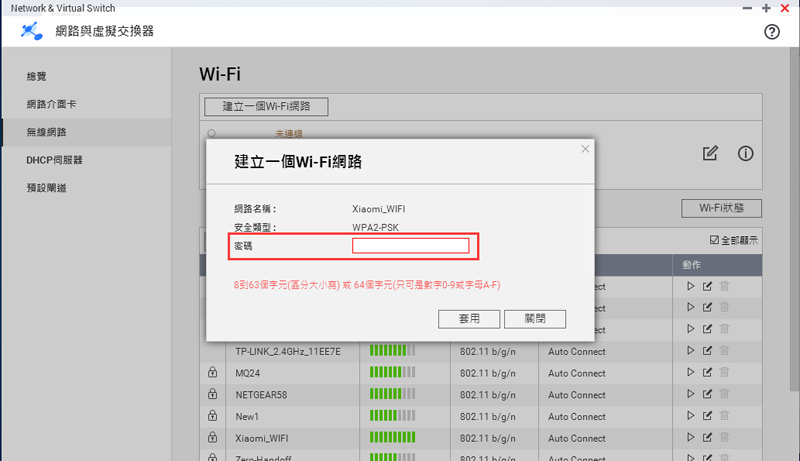Image resolution: width=800 pixels, height=461 pixels.
Task: Click edit icon in NETGEAR58 row
Action: point(707,395)
